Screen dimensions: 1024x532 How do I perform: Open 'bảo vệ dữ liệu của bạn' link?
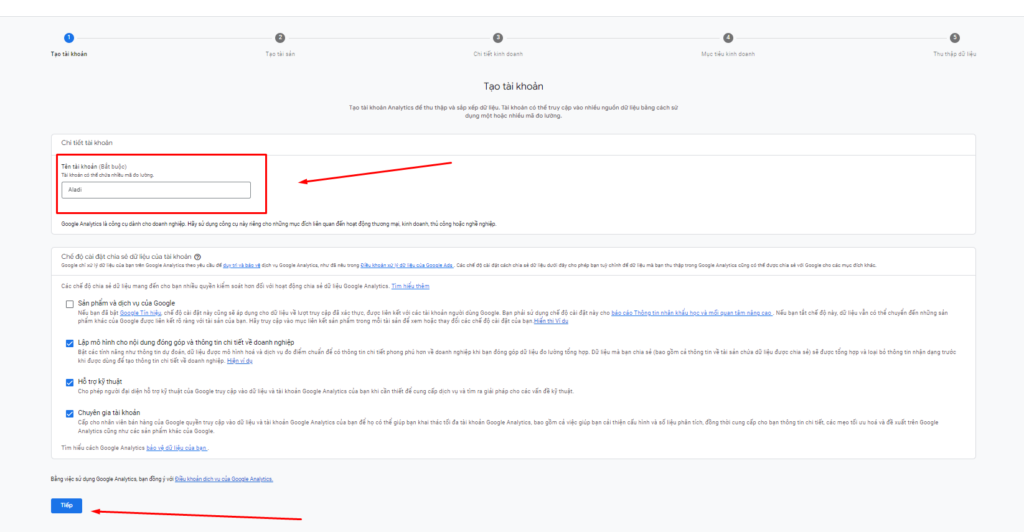[x=177, y=446]
